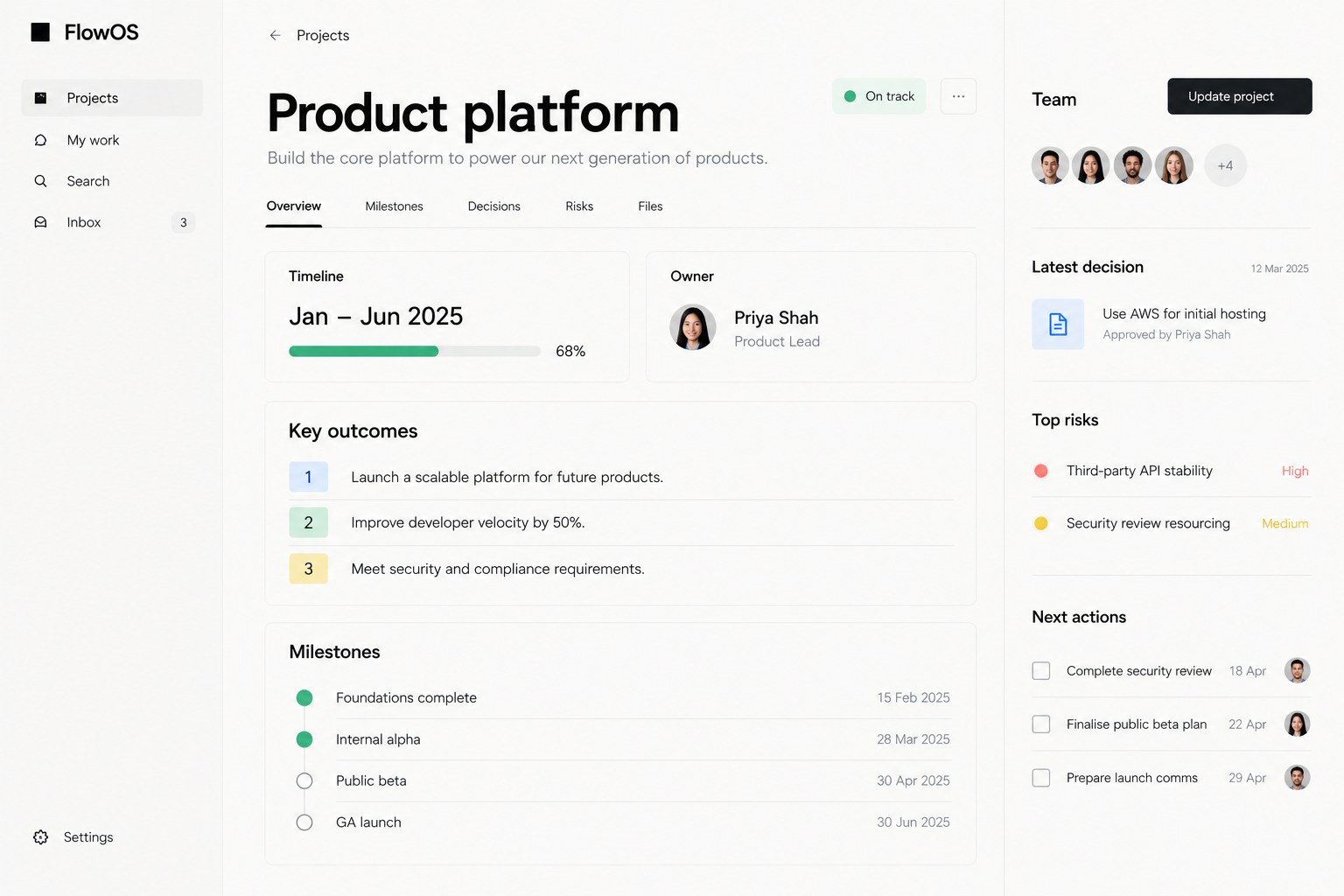Select the Overview tab

(x=294, y=206)
